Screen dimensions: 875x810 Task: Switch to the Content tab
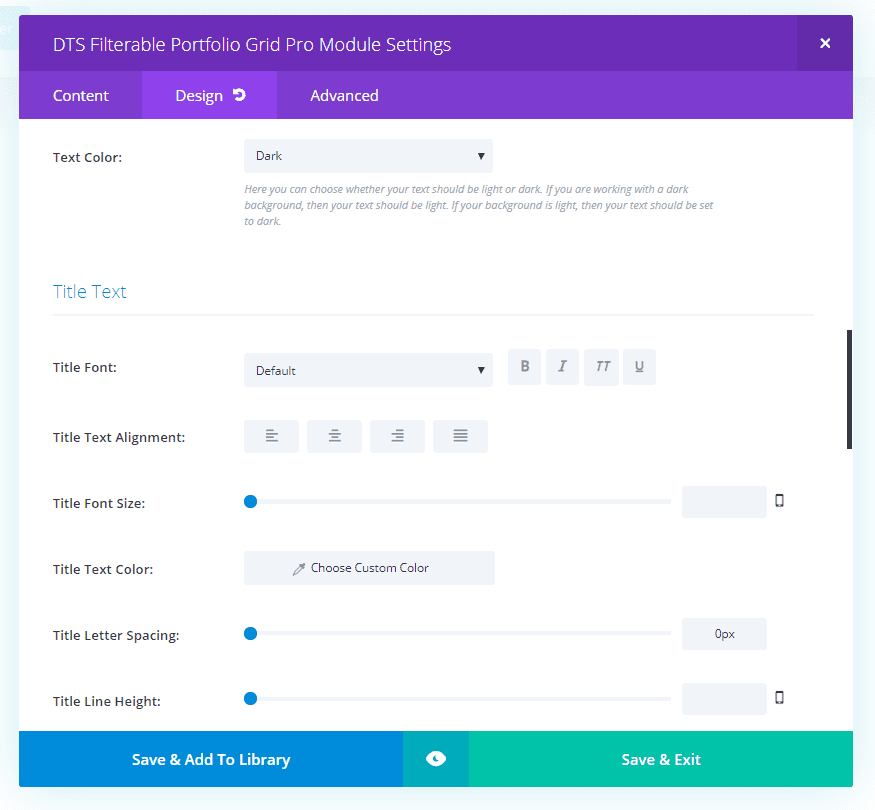(80, 95)
